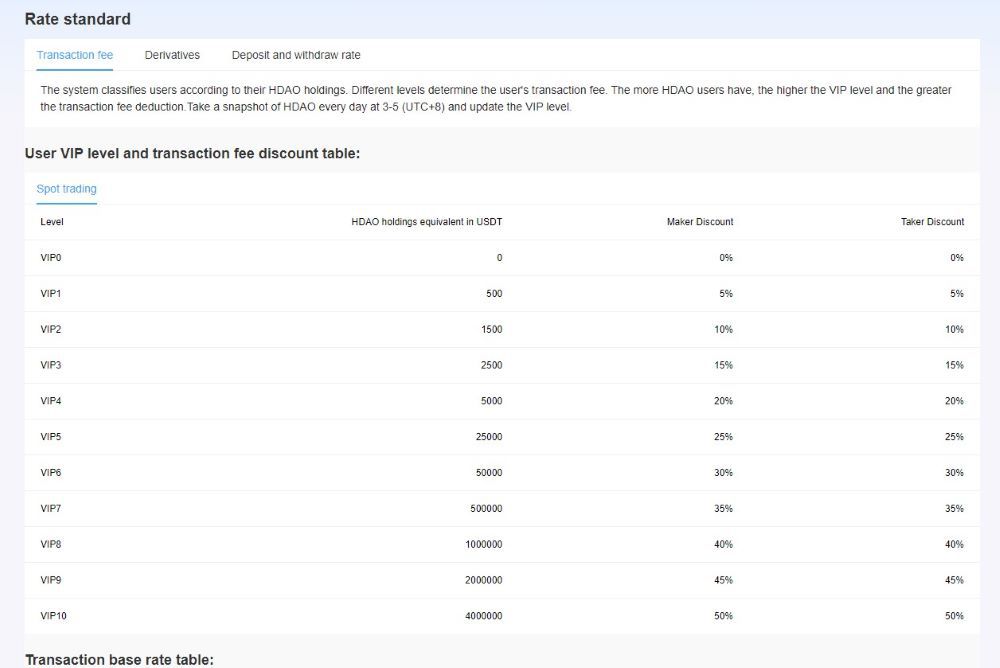Screen dimensions: 1000x668
Task: Click the 35% Taker Discount in VIP7 row
Action: tap(954, 508)
